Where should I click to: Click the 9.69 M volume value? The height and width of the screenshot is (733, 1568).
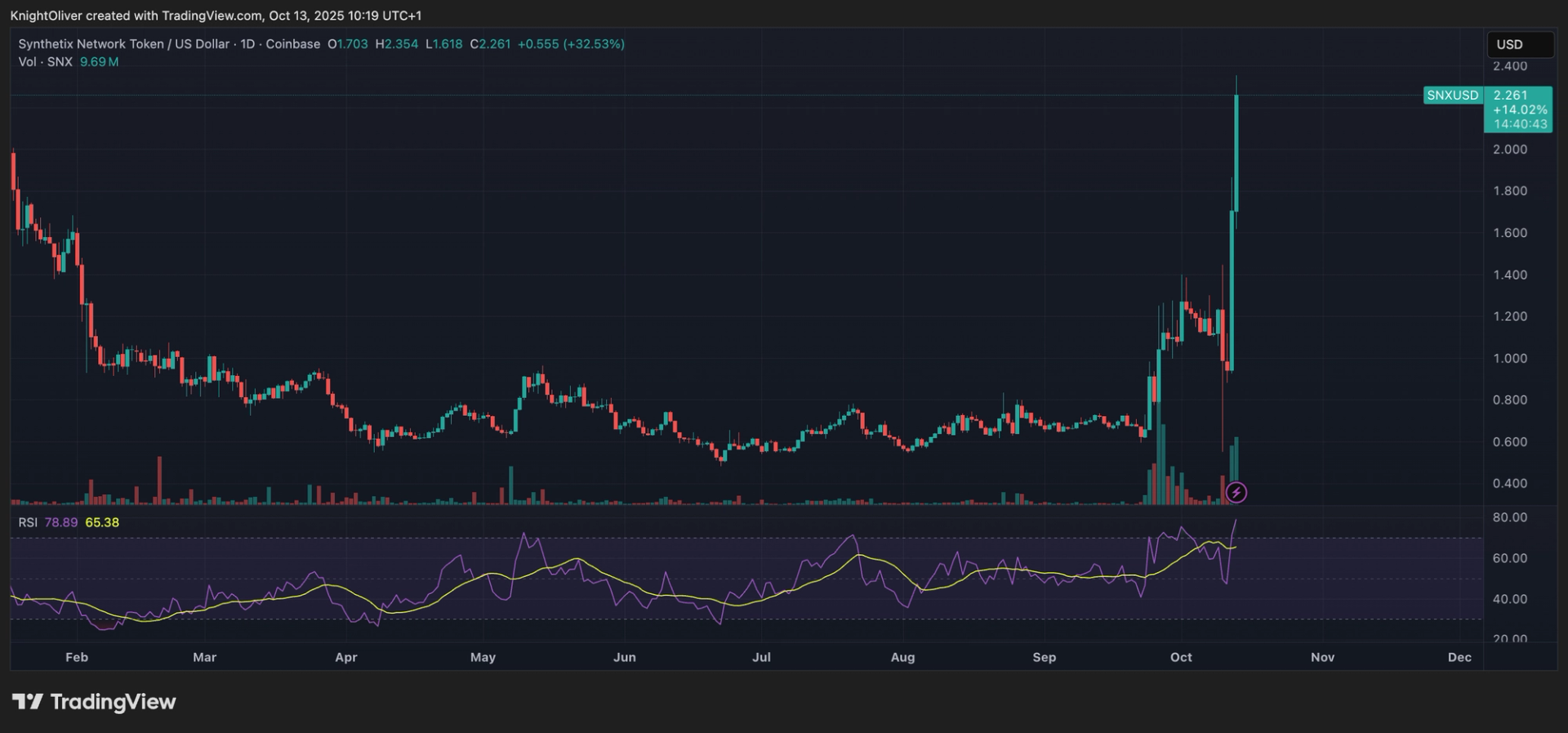coord(99,62)
